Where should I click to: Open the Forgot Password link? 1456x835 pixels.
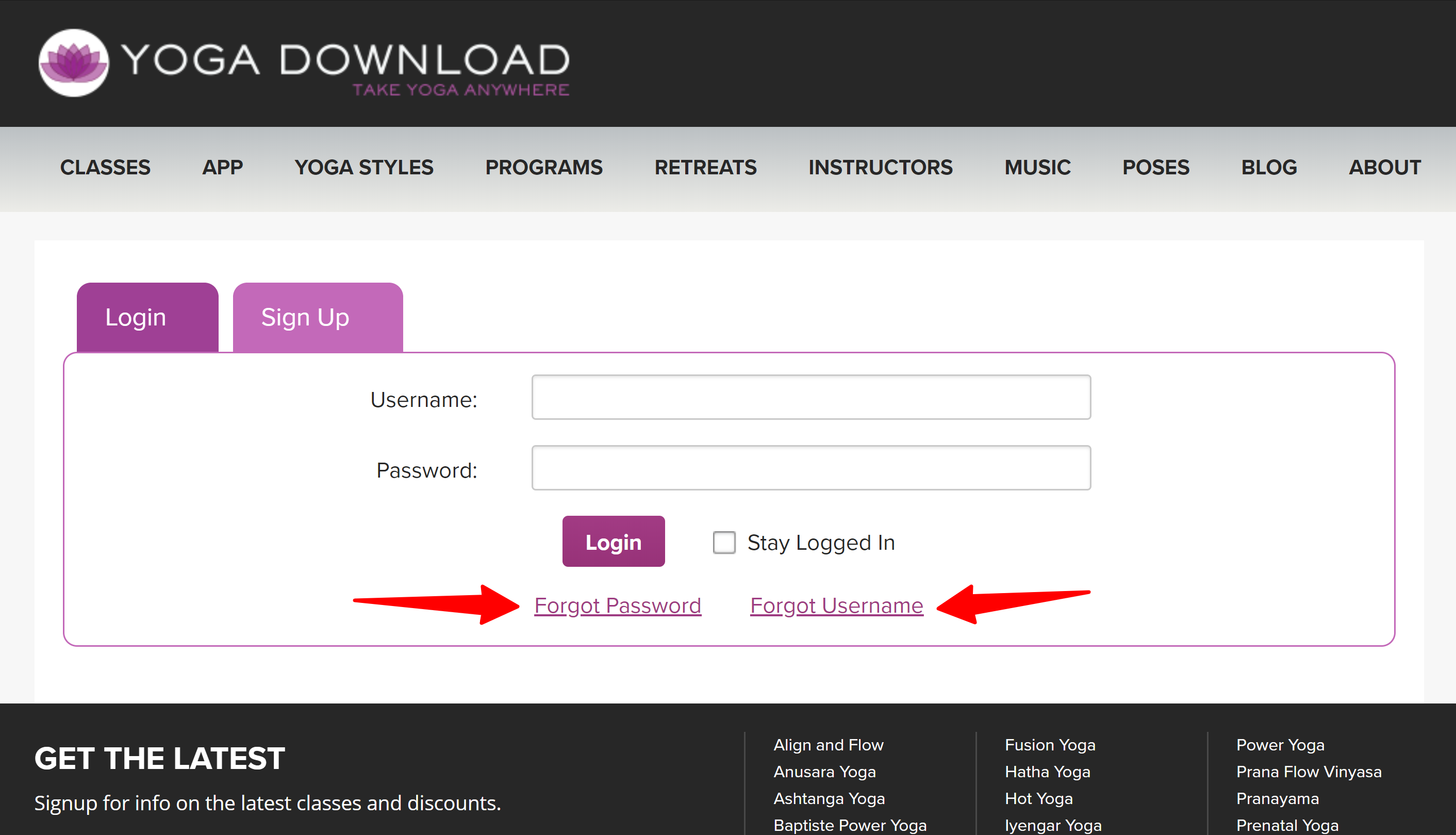click(x=617, y=605)
